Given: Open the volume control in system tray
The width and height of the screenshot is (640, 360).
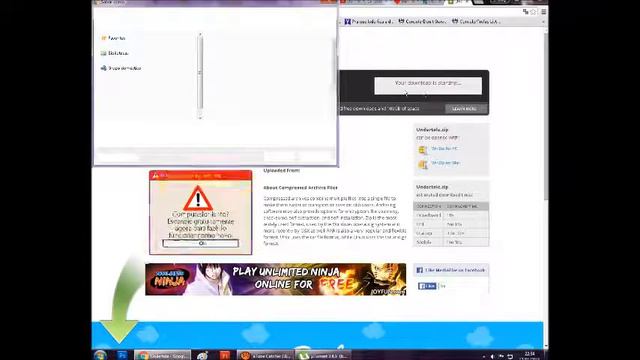Looking at the screenshot, I should [492, 356].
